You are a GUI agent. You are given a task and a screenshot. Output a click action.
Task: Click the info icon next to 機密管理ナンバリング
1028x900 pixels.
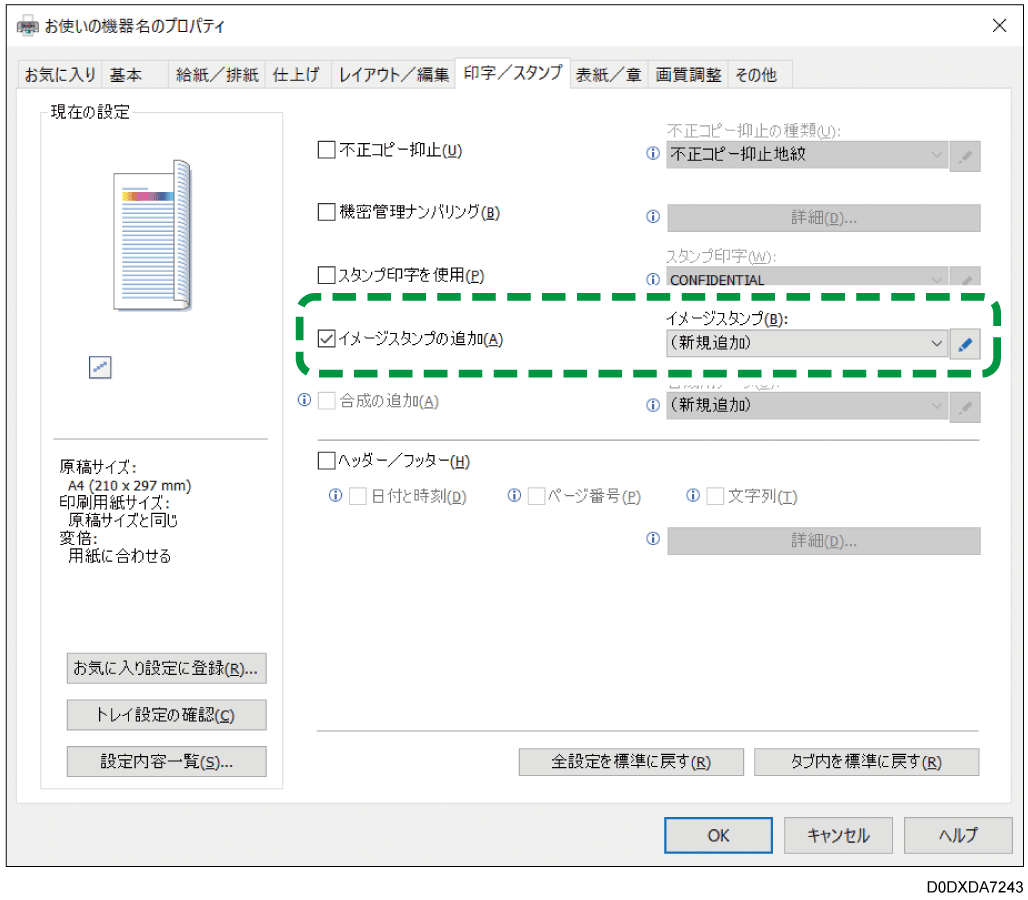click(653, 217)
